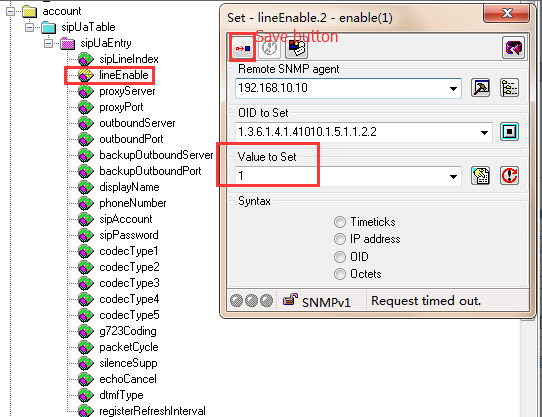
Task: Open the Remote SNMP agent dropdown
Action: pos(453,89)
